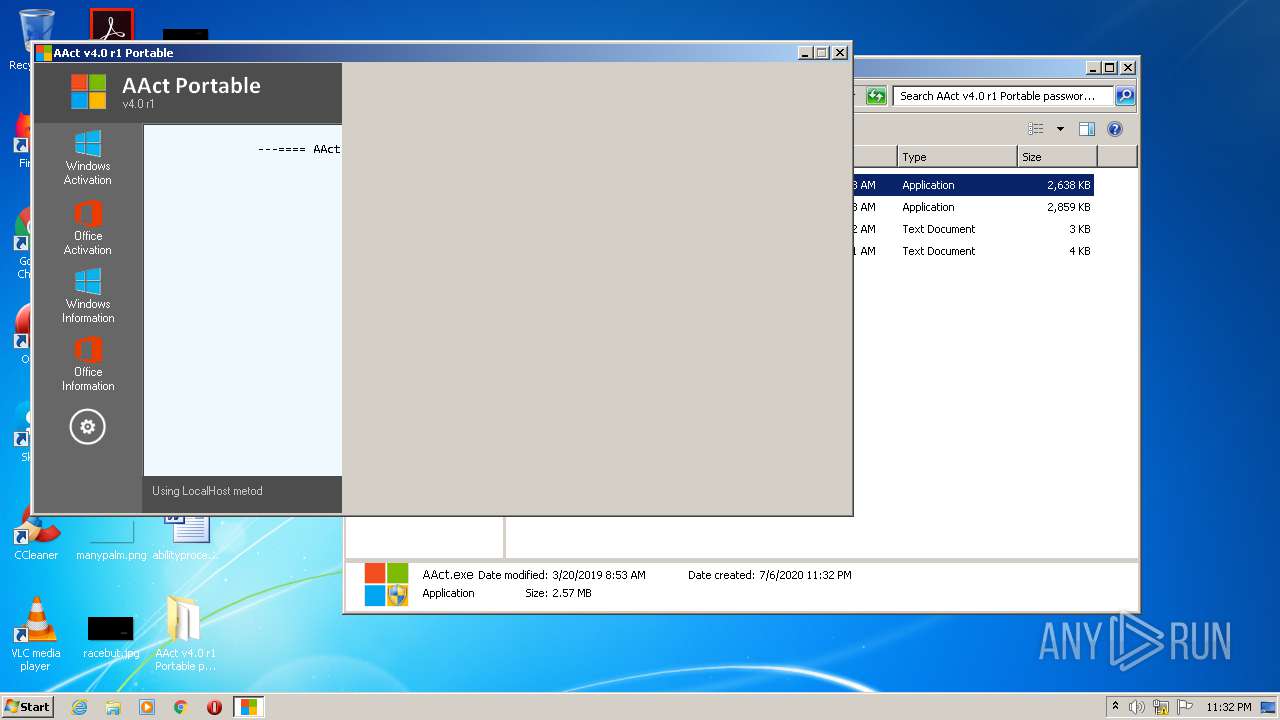
Task: Open Windows Activation in AAct
Action: pyautogui.click(x=88, y=158)
